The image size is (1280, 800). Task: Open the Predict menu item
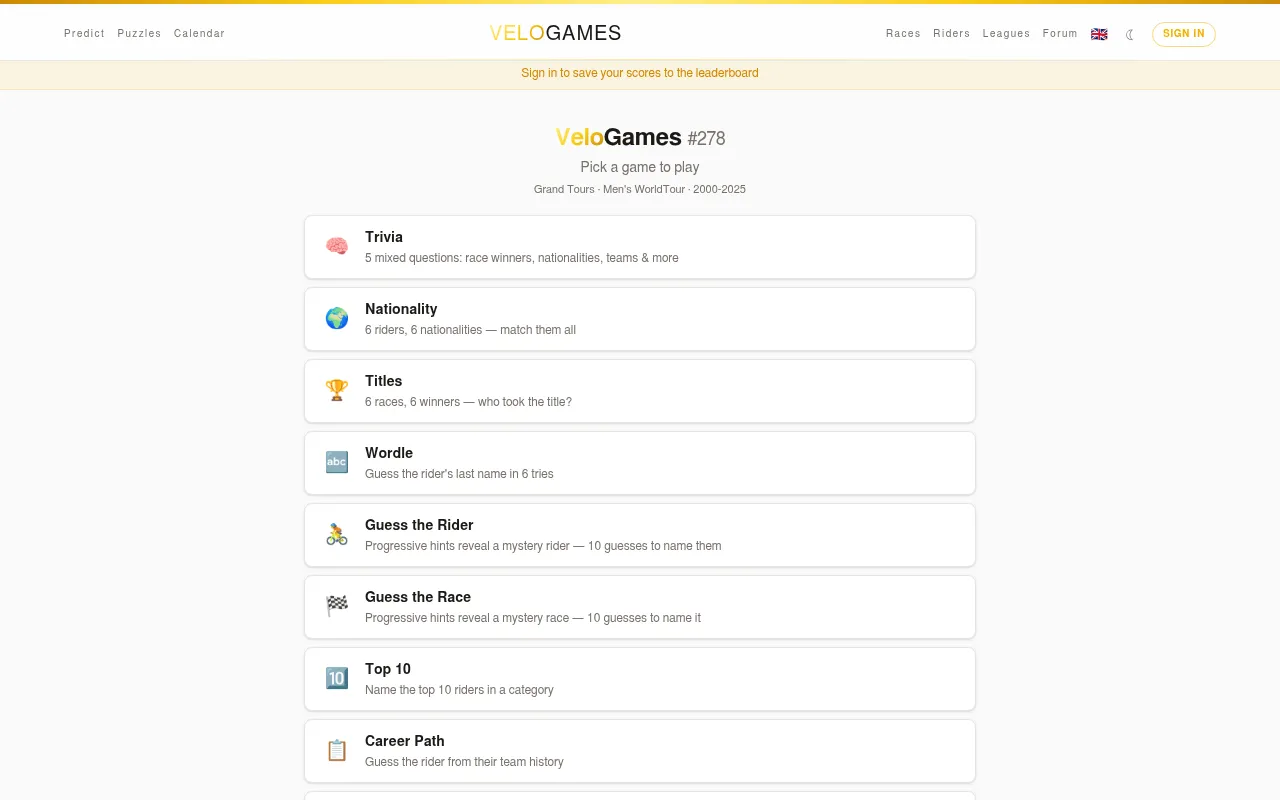click(84, 34)
